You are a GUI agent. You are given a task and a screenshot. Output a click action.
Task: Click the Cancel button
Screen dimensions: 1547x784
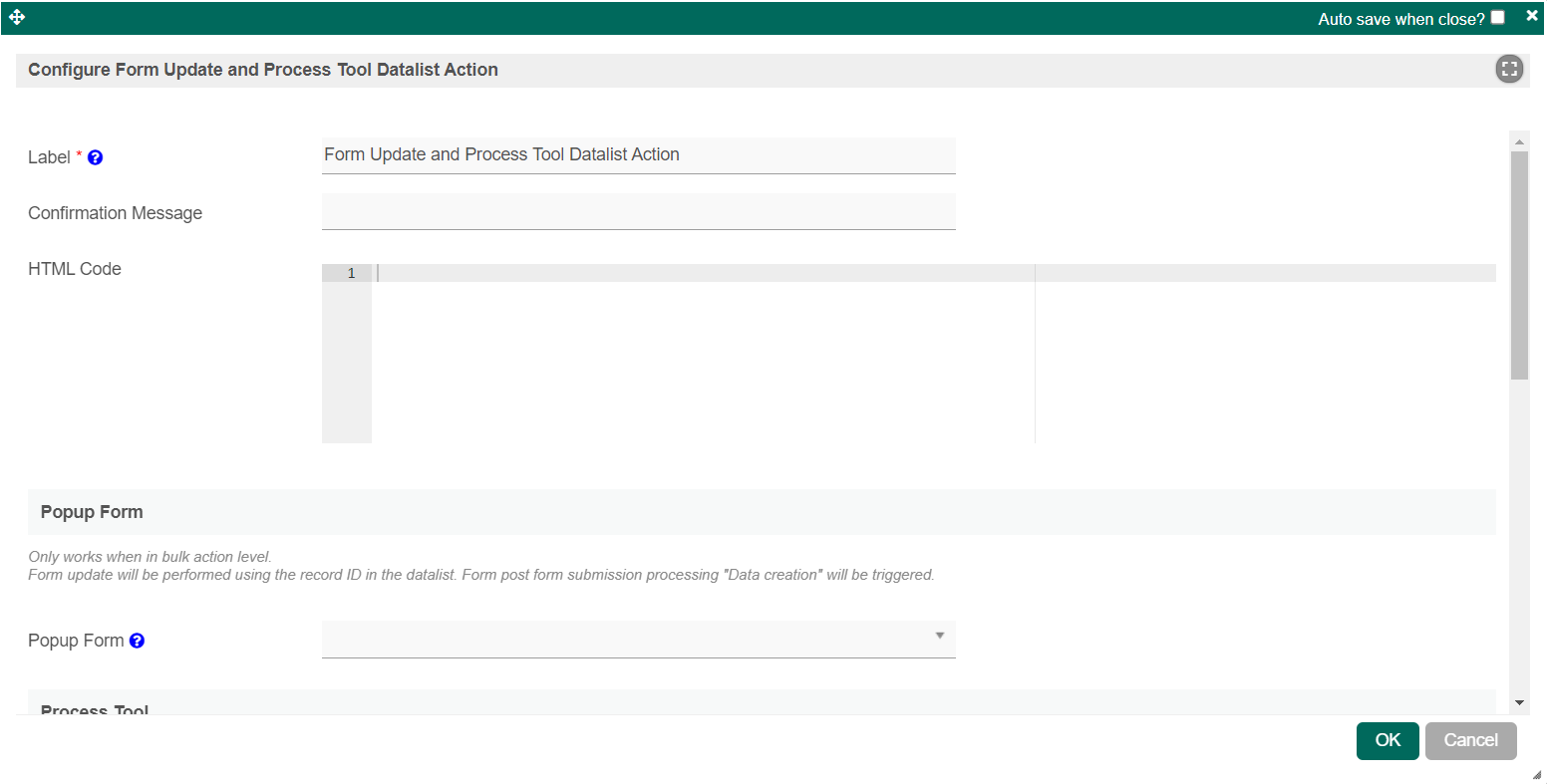tap(1470, 740)
